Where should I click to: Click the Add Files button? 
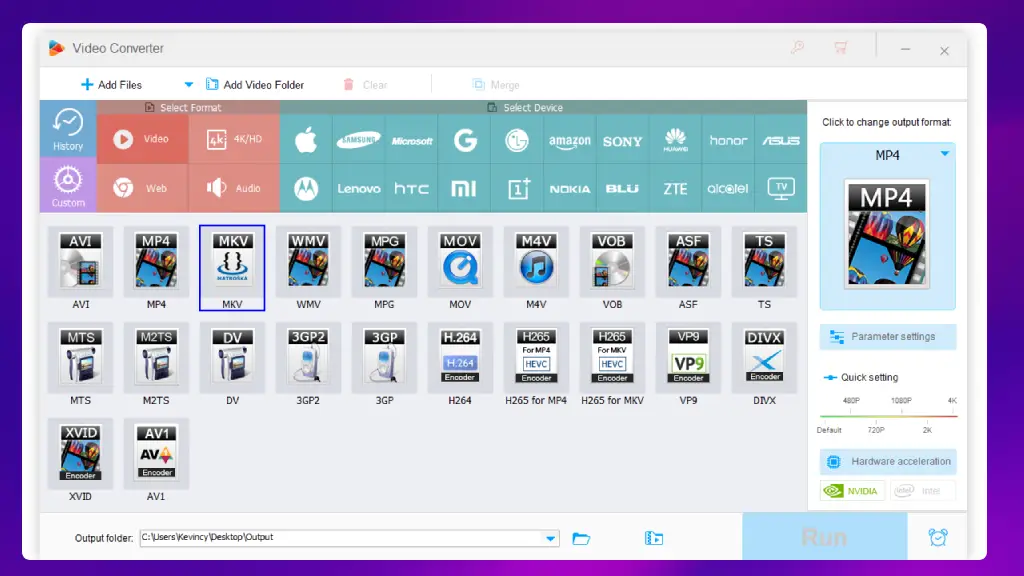(x=111, y=85)
